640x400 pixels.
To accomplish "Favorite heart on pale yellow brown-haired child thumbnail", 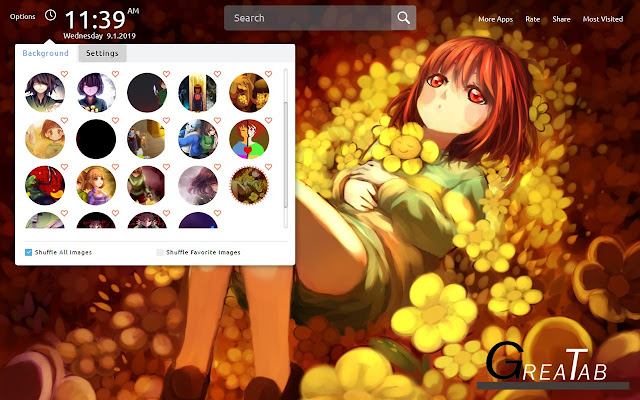I will click(64, 120).
